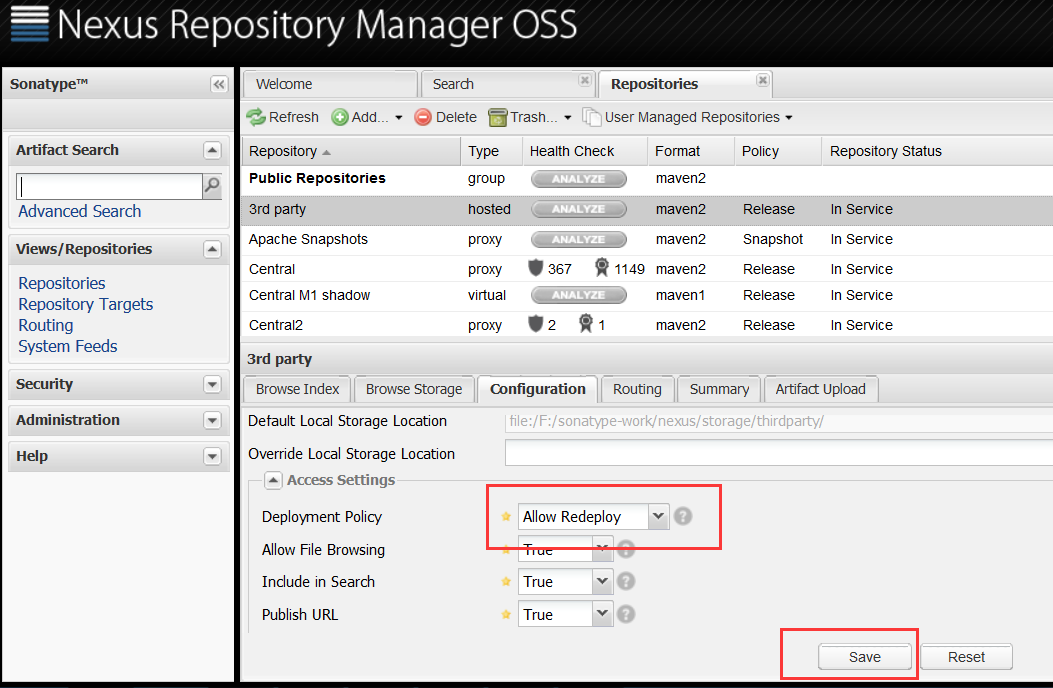Collapse the Access Settings section
The image size is (1053, 688).
click(x=273, y=480)
